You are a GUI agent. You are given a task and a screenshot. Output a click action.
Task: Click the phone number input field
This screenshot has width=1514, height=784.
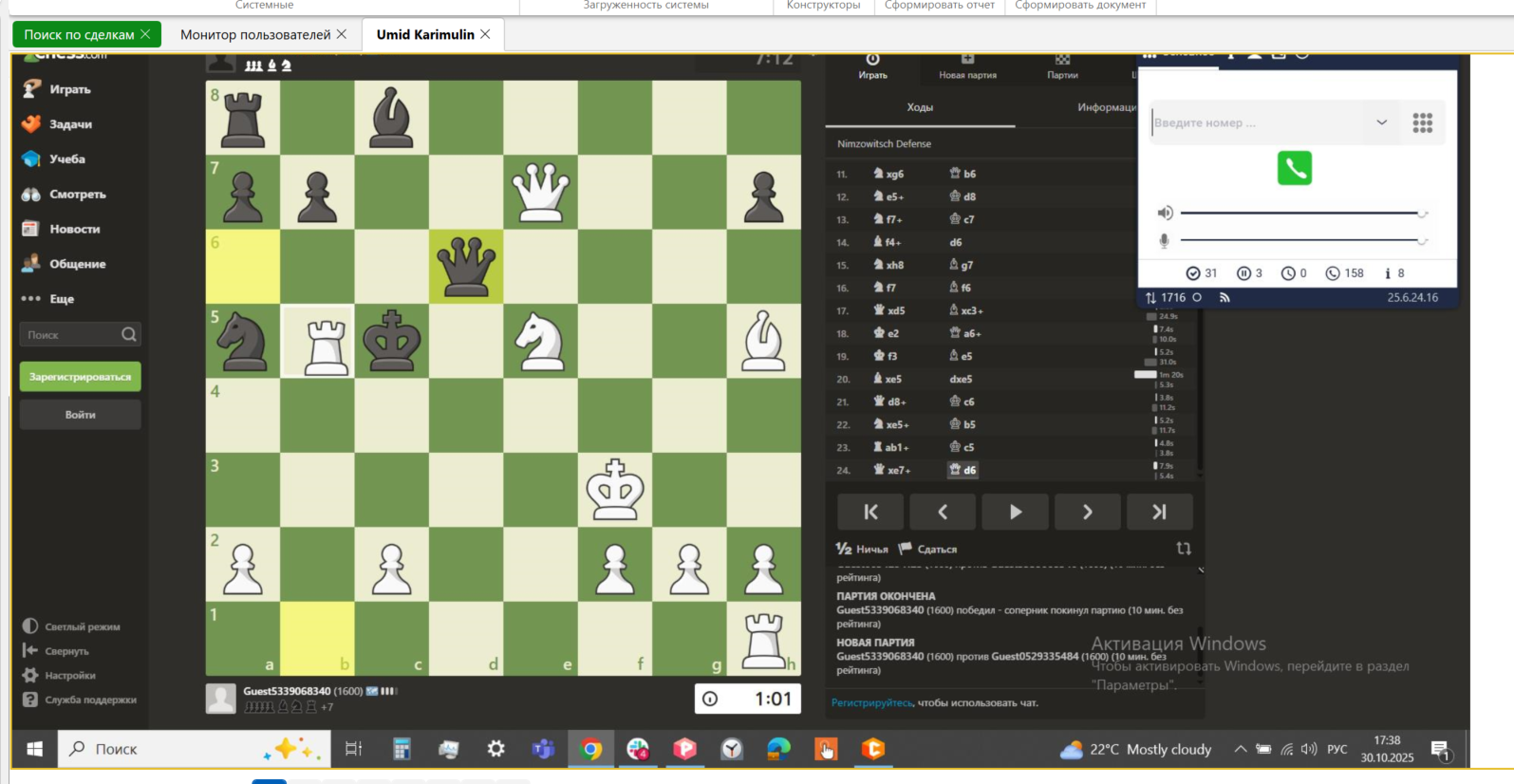(1258, 122)
